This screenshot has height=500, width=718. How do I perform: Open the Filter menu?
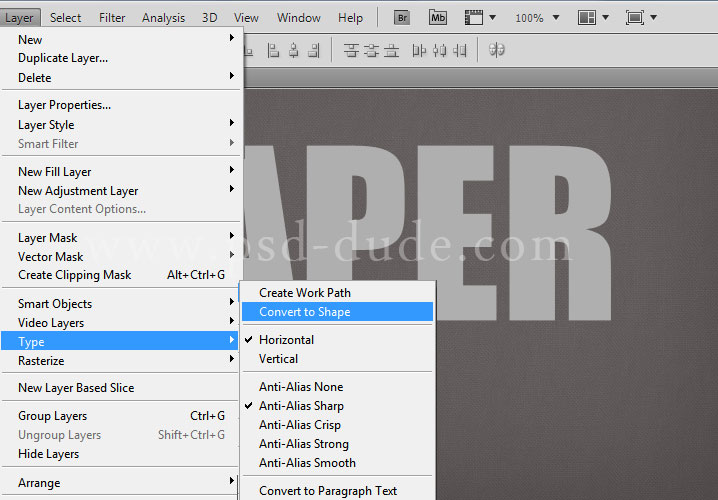tap(112, 18)
